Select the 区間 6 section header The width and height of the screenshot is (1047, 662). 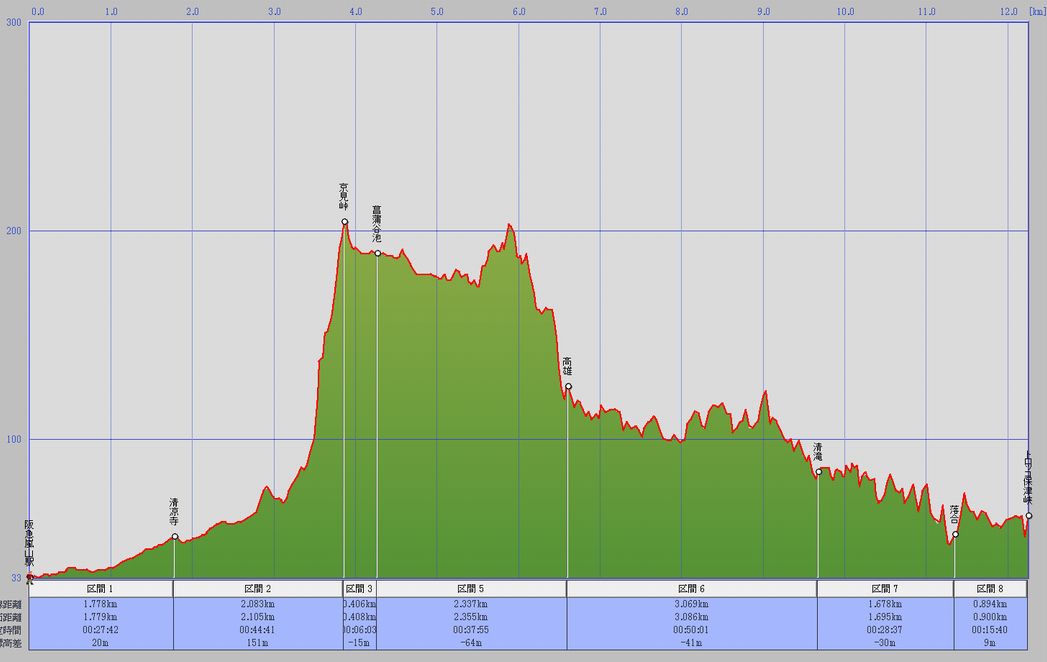coord(691,589)
